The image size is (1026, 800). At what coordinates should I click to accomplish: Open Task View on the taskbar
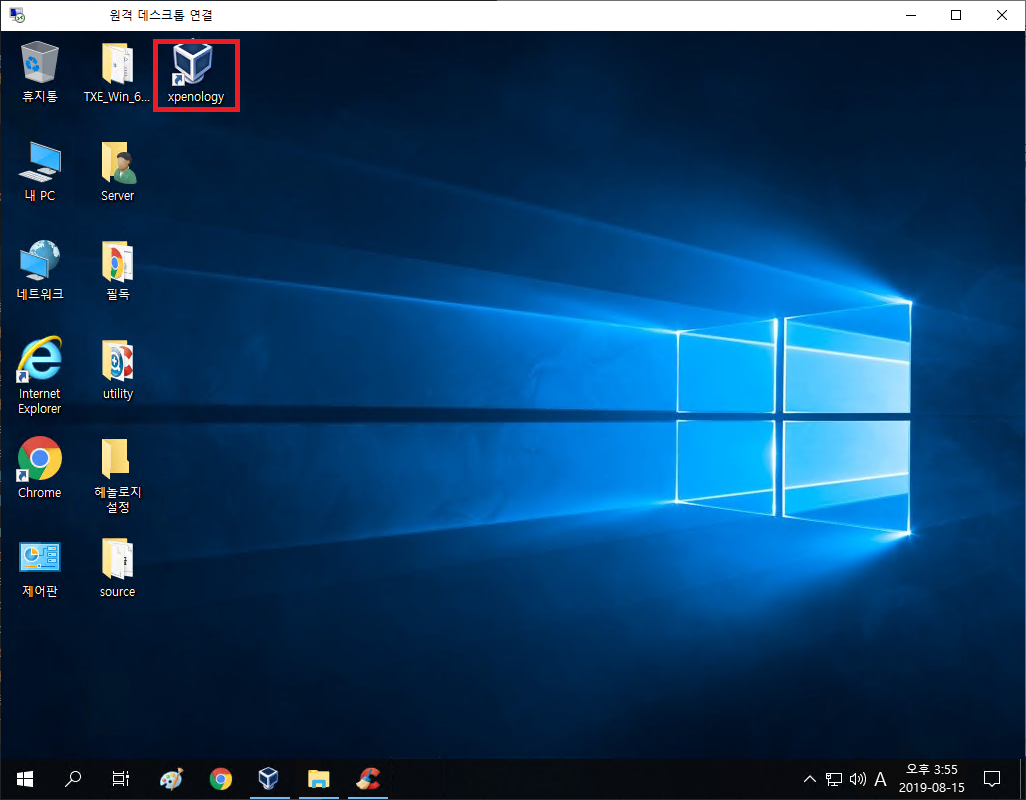point(121,778)
